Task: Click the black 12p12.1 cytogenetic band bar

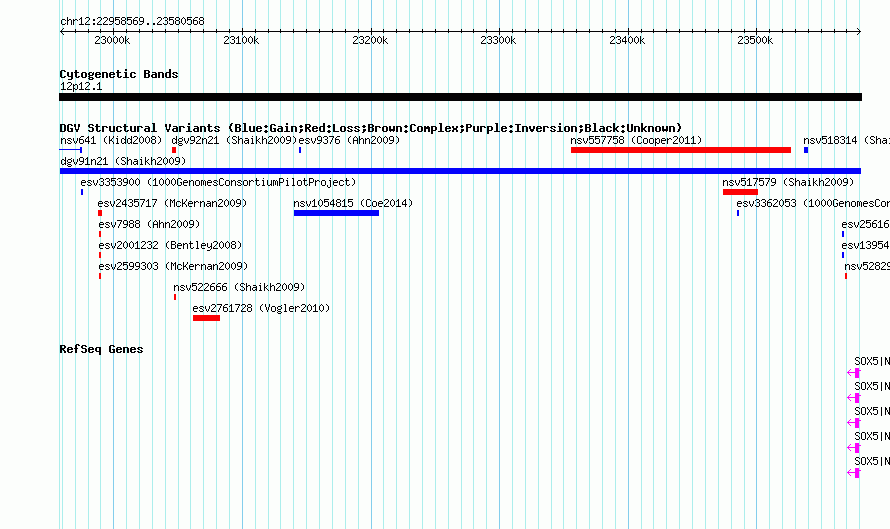Action: [460, 97]
